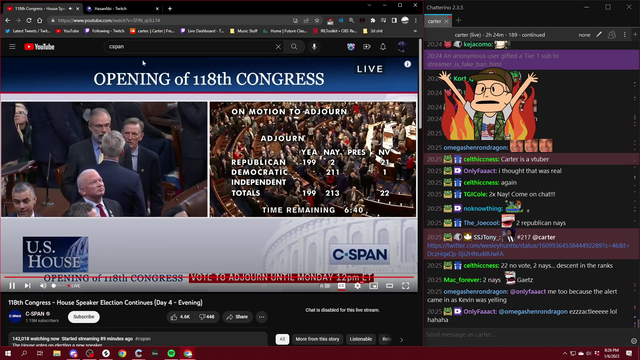This screenshot has height=360, width=640.
Task: Open the 'Music Stuff' bookmark folder
Action: coord(244,31)
